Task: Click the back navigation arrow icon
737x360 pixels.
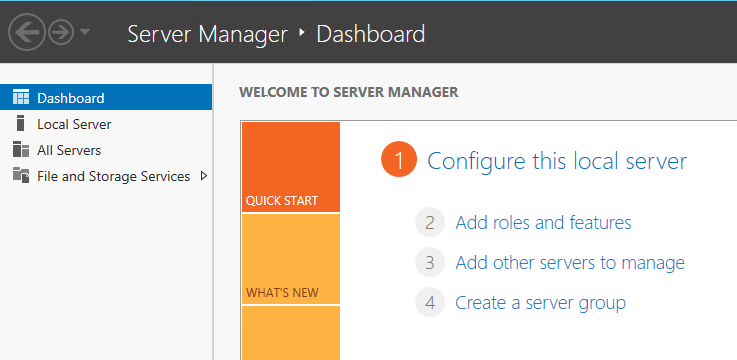Action: 26,32
